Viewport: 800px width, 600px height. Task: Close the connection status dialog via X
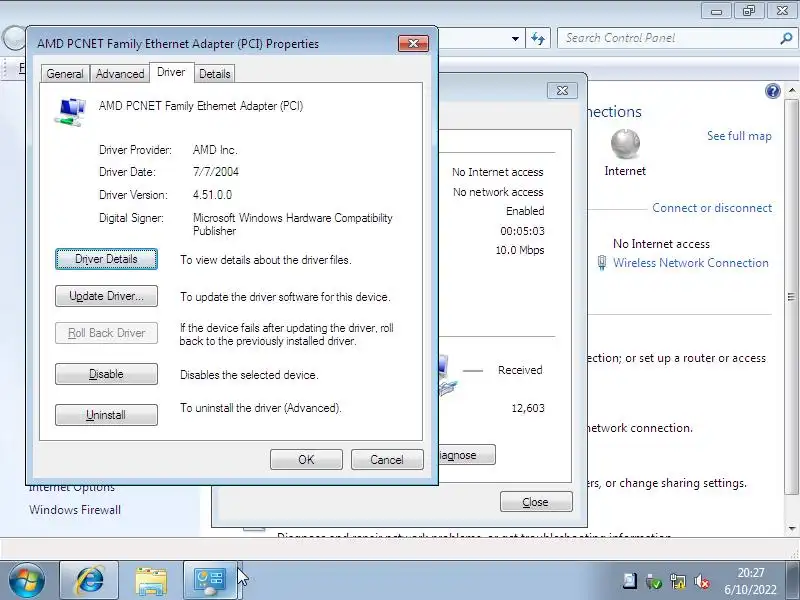pyautogui.click(x=562, y=91)
